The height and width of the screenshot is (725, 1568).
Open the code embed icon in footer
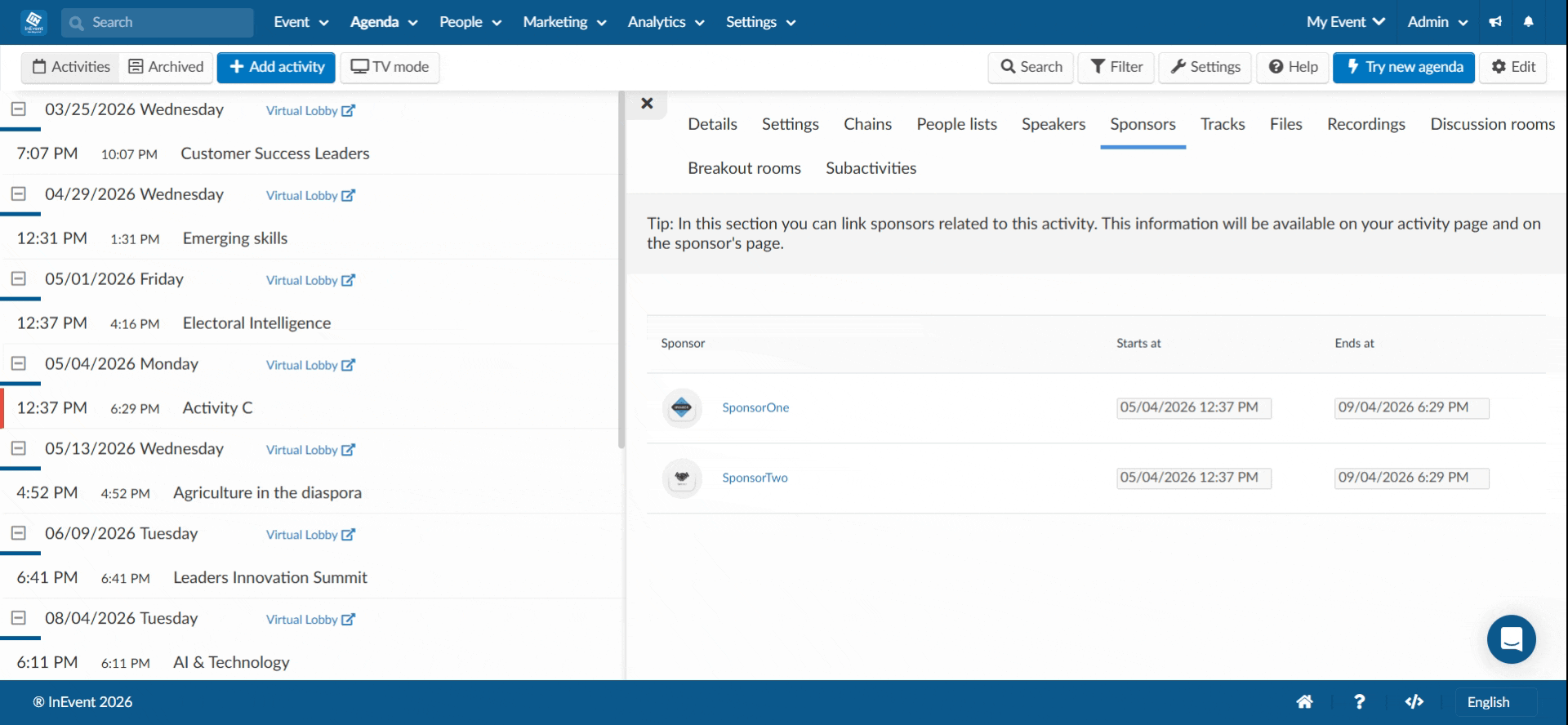coord(1414,701)
